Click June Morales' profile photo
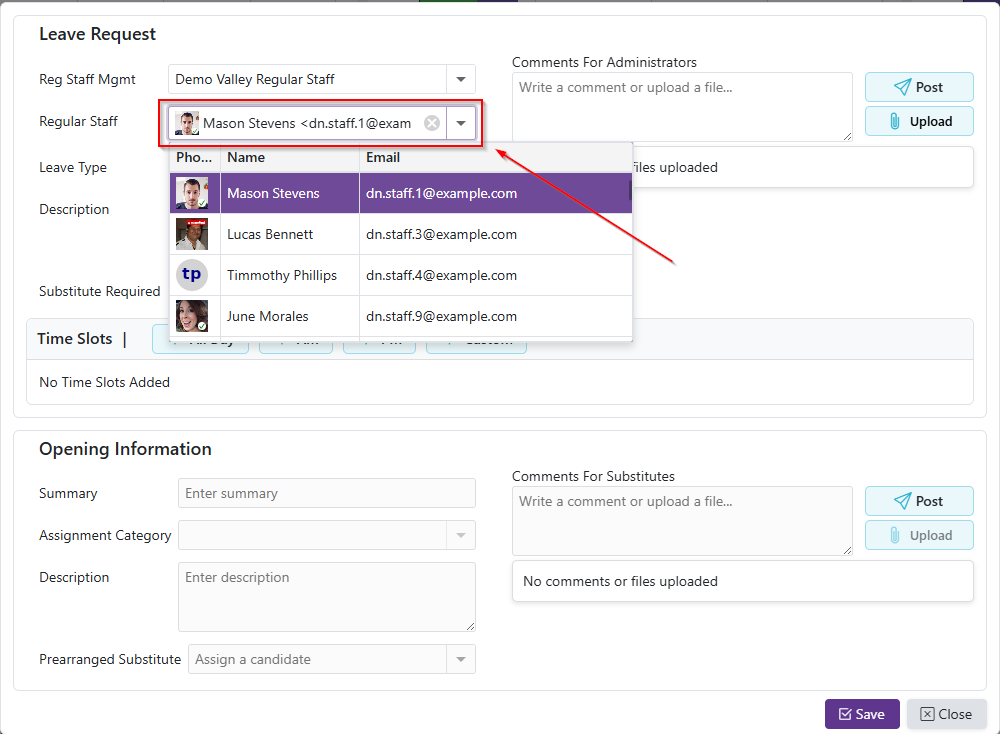Screen dimensions: 1000x734 [x=192, y=316]
